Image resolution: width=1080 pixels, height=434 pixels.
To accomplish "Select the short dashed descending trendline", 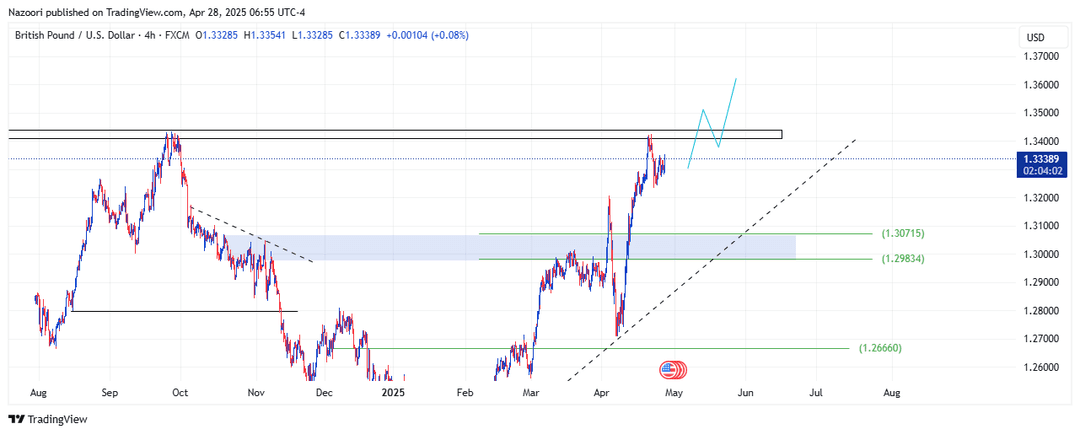I will coord(251,234).
